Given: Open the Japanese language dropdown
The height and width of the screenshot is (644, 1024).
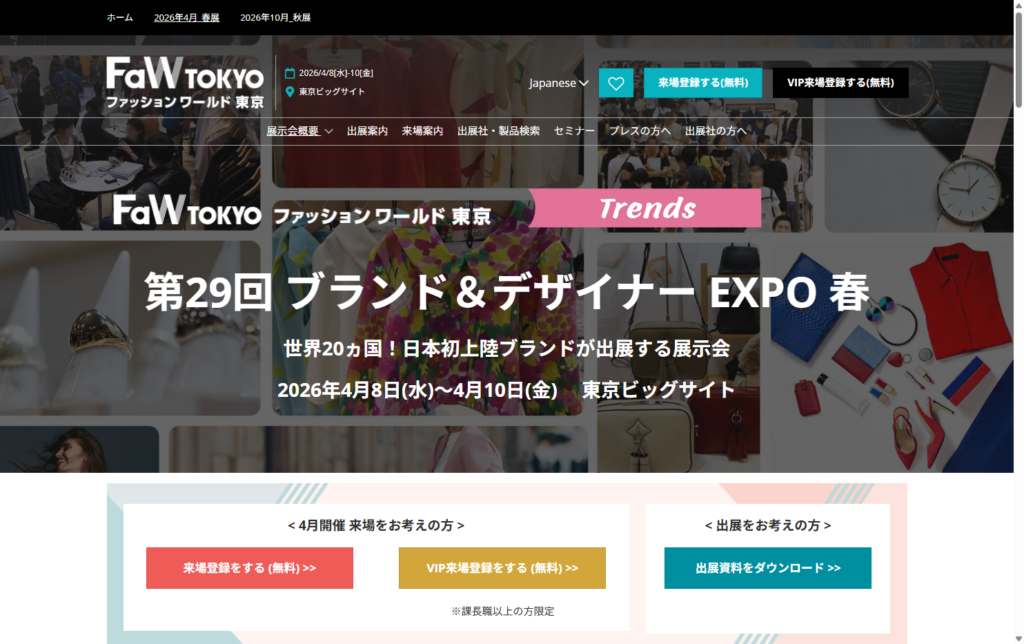Looking at the screenshot, I should click(558, 83).
